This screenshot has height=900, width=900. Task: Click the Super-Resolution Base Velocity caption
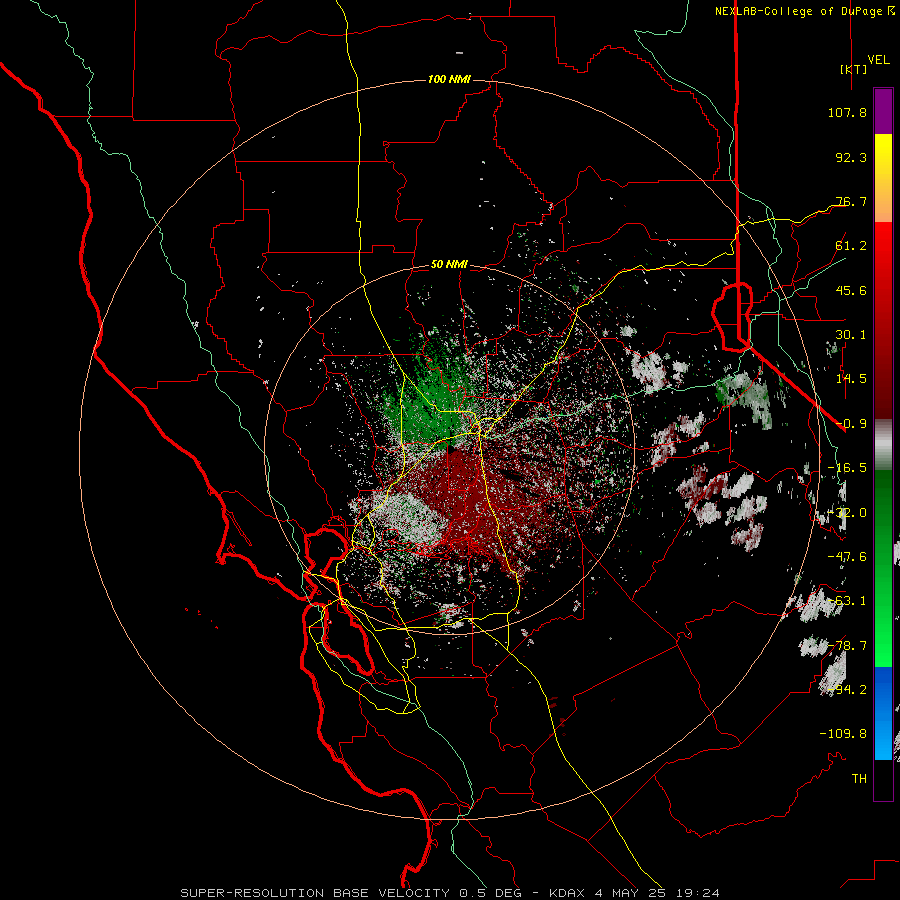pyautogui.click(x=449, y=893)
